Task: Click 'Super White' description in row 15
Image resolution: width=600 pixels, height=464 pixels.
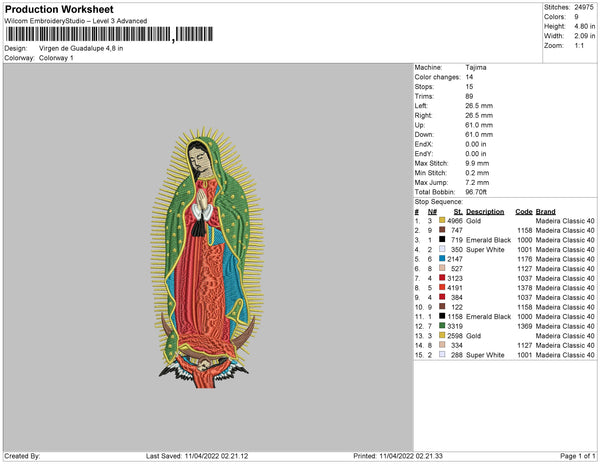Action: tap(485, 355)
